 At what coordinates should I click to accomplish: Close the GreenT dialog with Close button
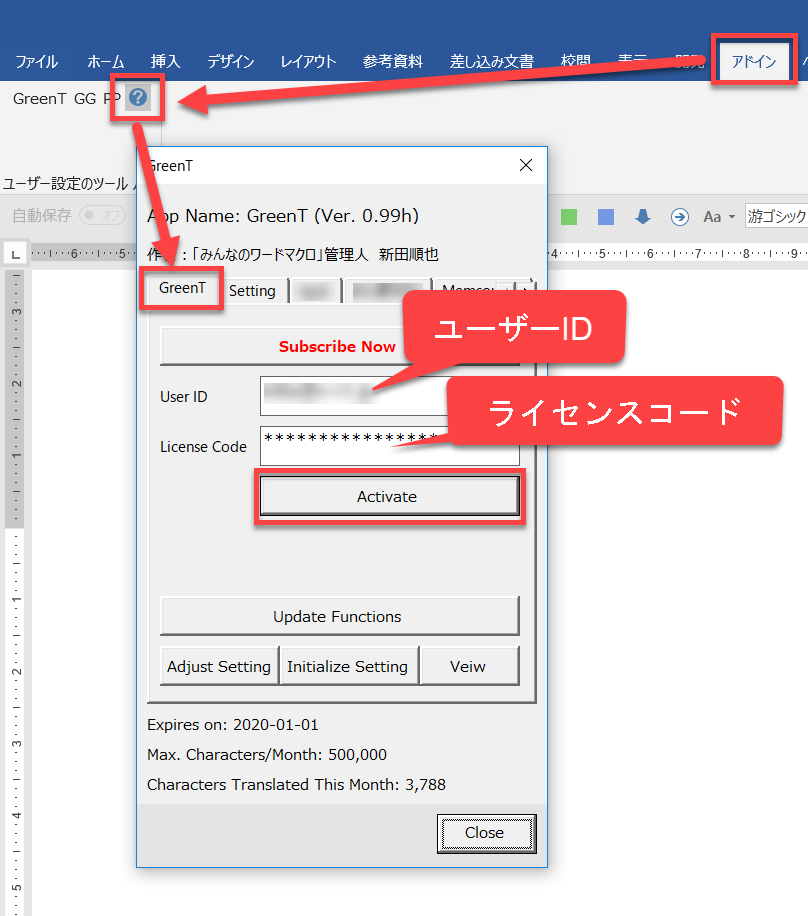tap(485, 832)
